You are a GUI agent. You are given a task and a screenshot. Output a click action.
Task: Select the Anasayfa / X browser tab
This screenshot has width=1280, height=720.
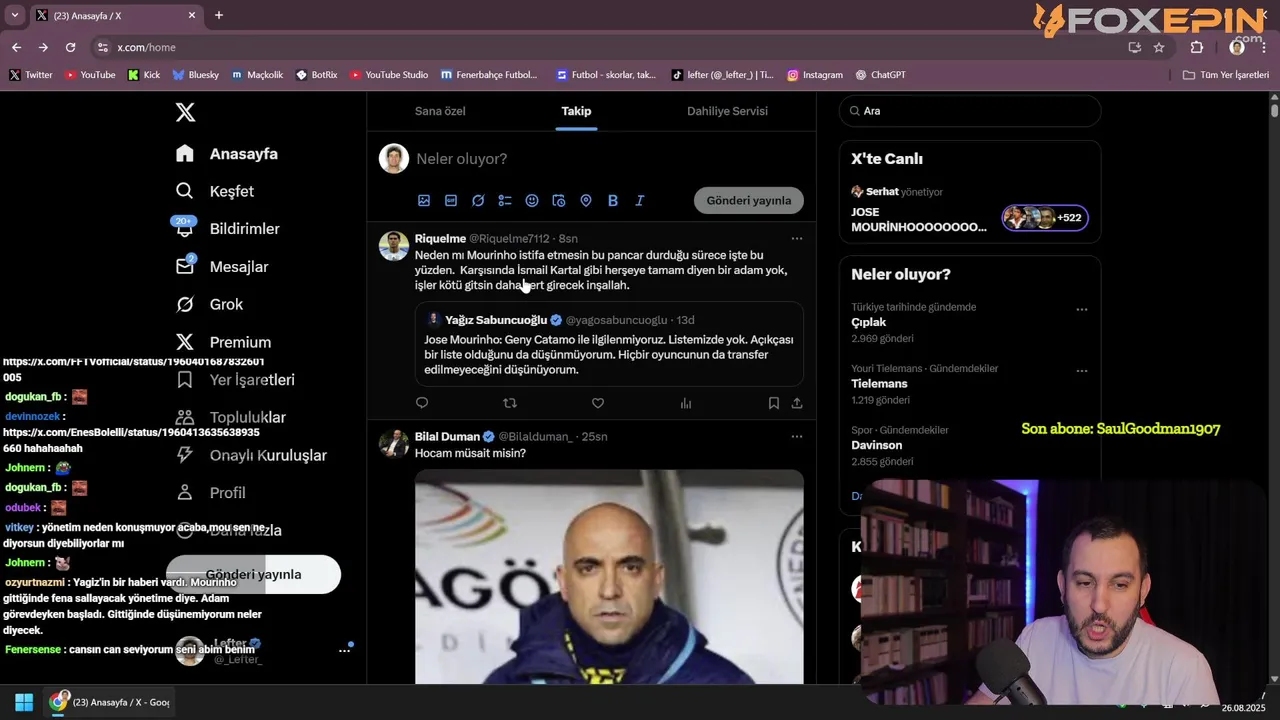115,15
